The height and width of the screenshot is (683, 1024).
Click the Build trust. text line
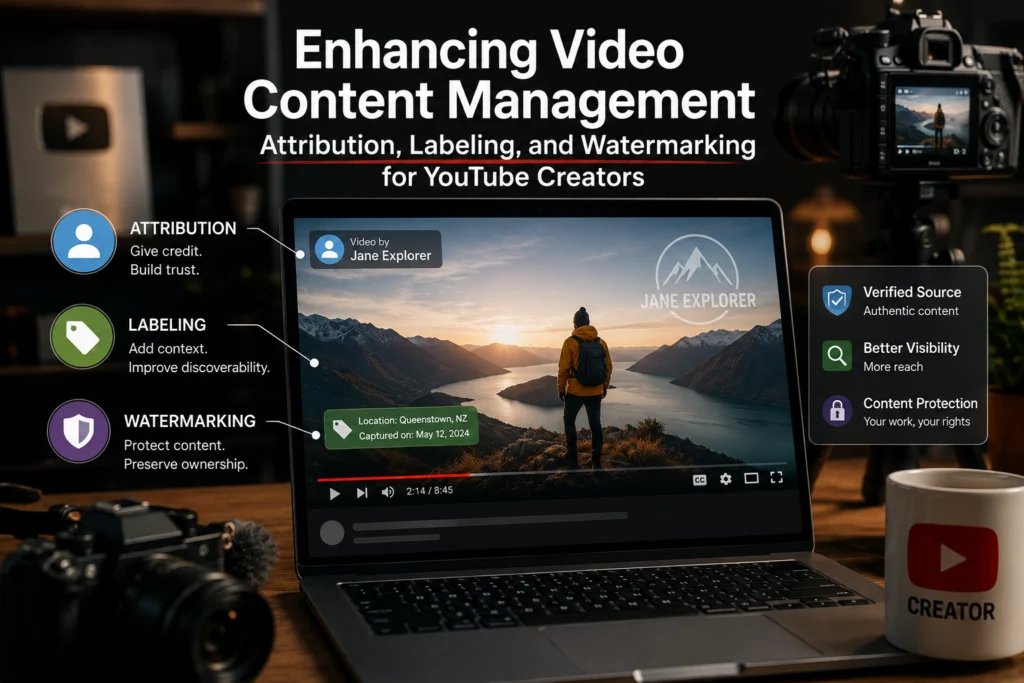click(x=164, y=270)
